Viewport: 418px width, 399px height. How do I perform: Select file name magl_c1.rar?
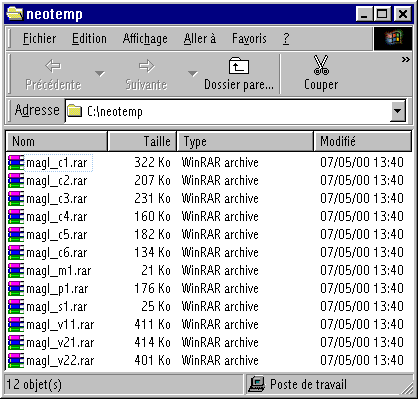(x=57, y=163)
